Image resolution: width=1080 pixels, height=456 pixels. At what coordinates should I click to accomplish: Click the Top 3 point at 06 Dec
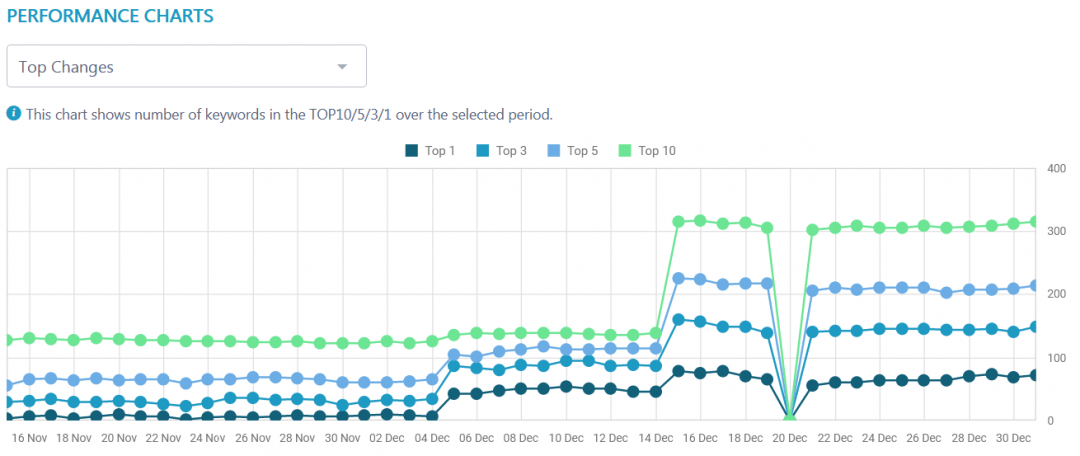pos(476,368)
